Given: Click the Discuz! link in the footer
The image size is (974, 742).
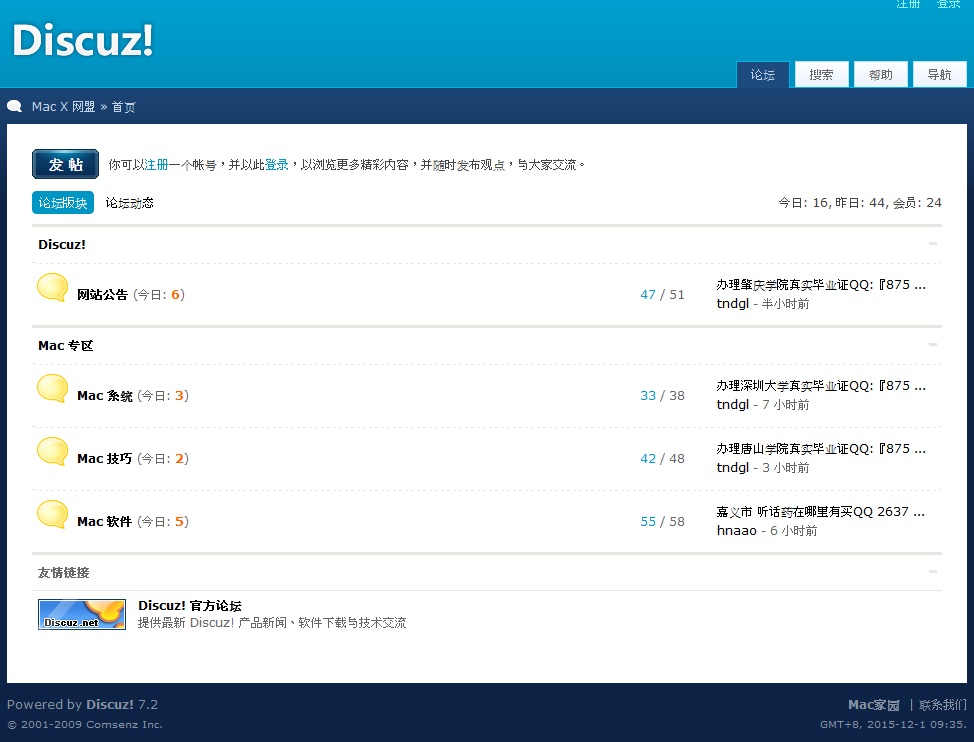Looking at the screenshot, I should (110, 705).
